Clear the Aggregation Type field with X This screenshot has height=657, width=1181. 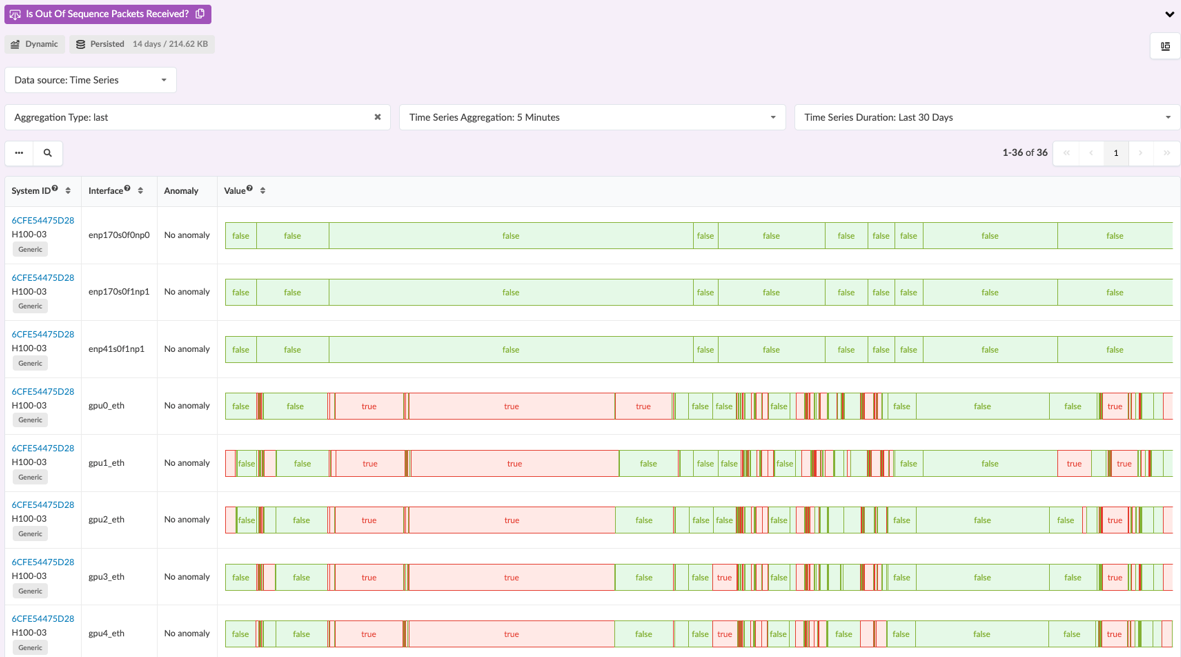(x=377, y=117)
